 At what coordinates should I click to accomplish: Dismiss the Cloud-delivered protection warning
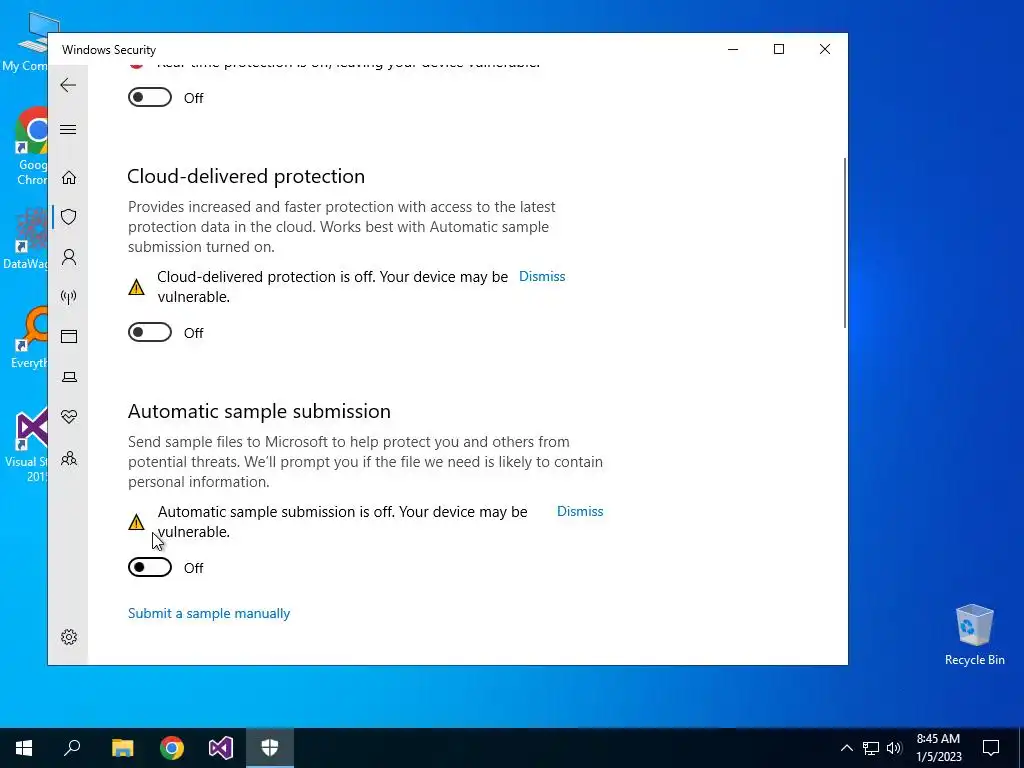coord(542,276)
